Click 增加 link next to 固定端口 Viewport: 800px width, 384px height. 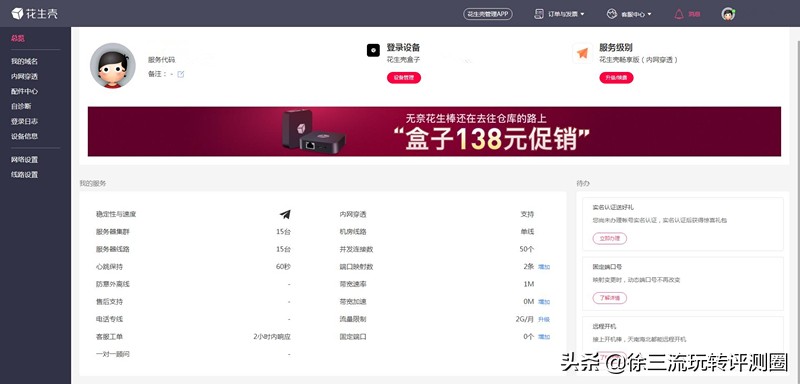point(544,337)
